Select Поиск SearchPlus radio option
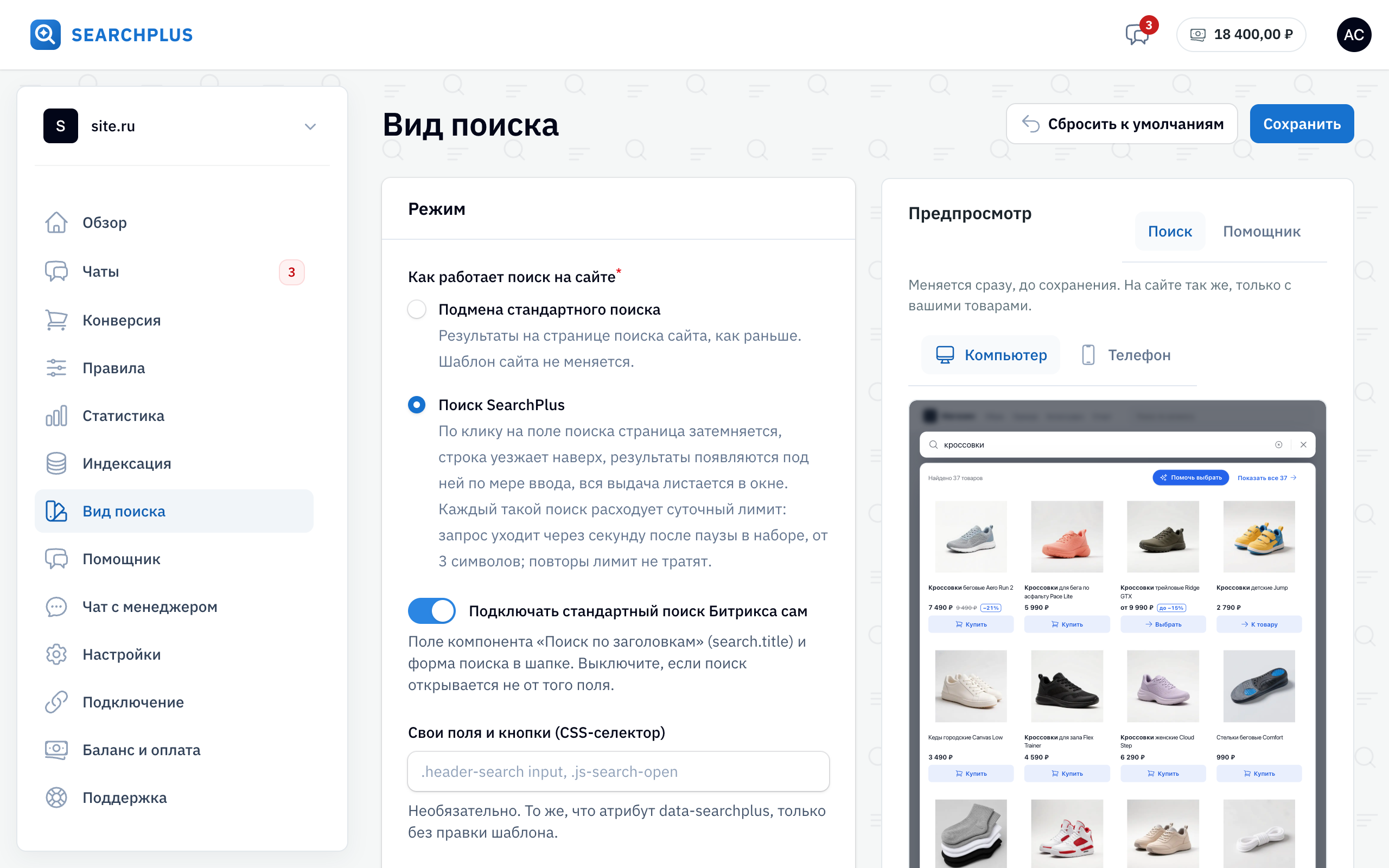Image resolution: width=1389 pixels, height=868 pixels. pos(417,405)
